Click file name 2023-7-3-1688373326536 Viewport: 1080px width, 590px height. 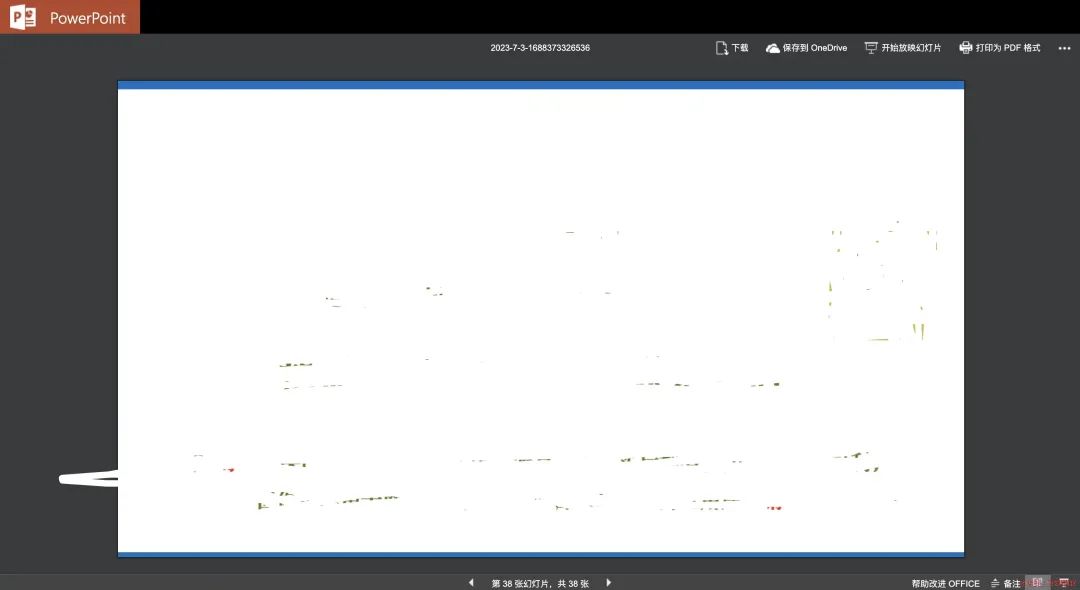(x=540, y=48)
